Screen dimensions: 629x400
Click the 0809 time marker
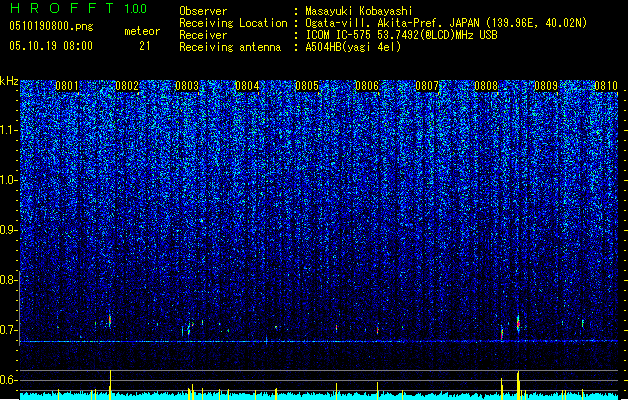(x=546, y=86)
